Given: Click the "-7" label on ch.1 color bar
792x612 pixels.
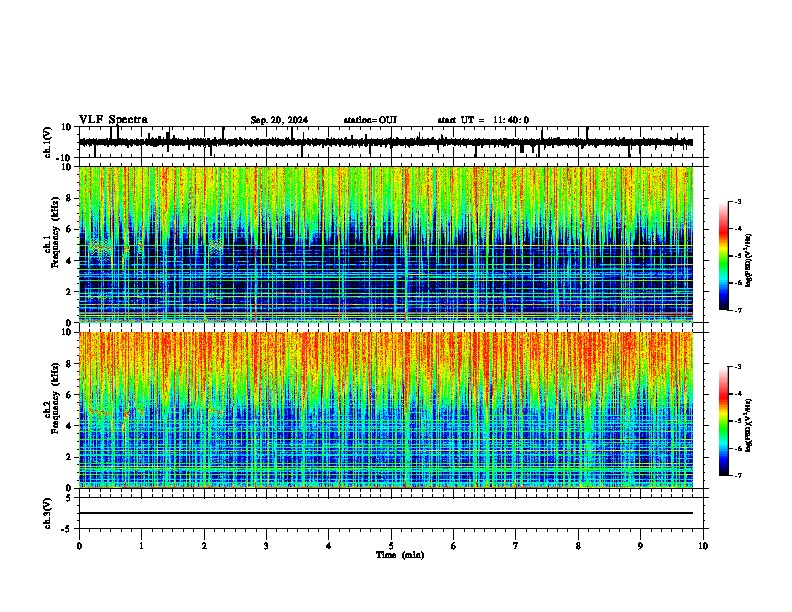Looking at the screenshot, I should pyautogui.click(x=737, y=310).
